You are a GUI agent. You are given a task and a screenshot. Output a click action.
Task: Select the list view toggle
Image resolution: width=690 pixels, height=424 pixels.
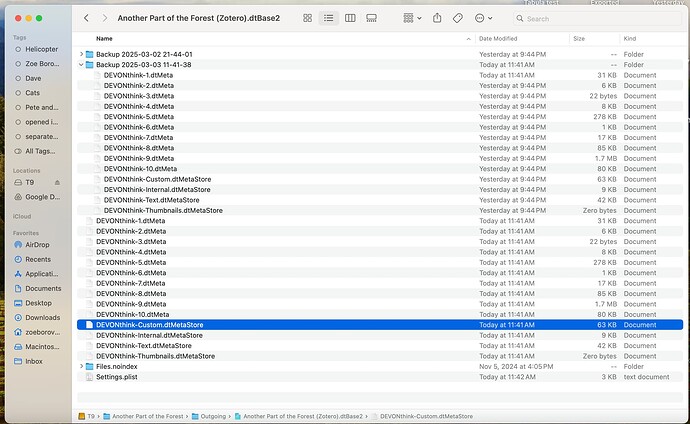pos(328,18)
